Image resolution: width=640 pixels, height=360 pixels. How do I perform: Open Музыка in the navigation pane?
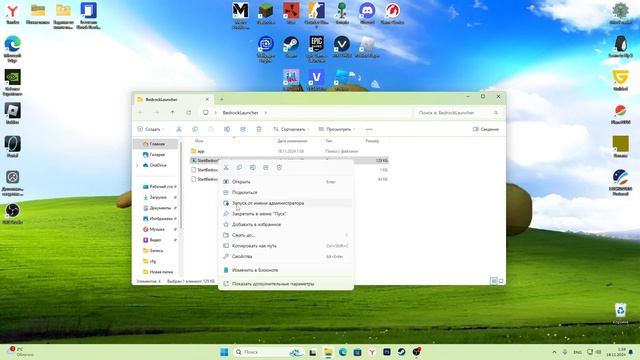[x=159, y=229]
